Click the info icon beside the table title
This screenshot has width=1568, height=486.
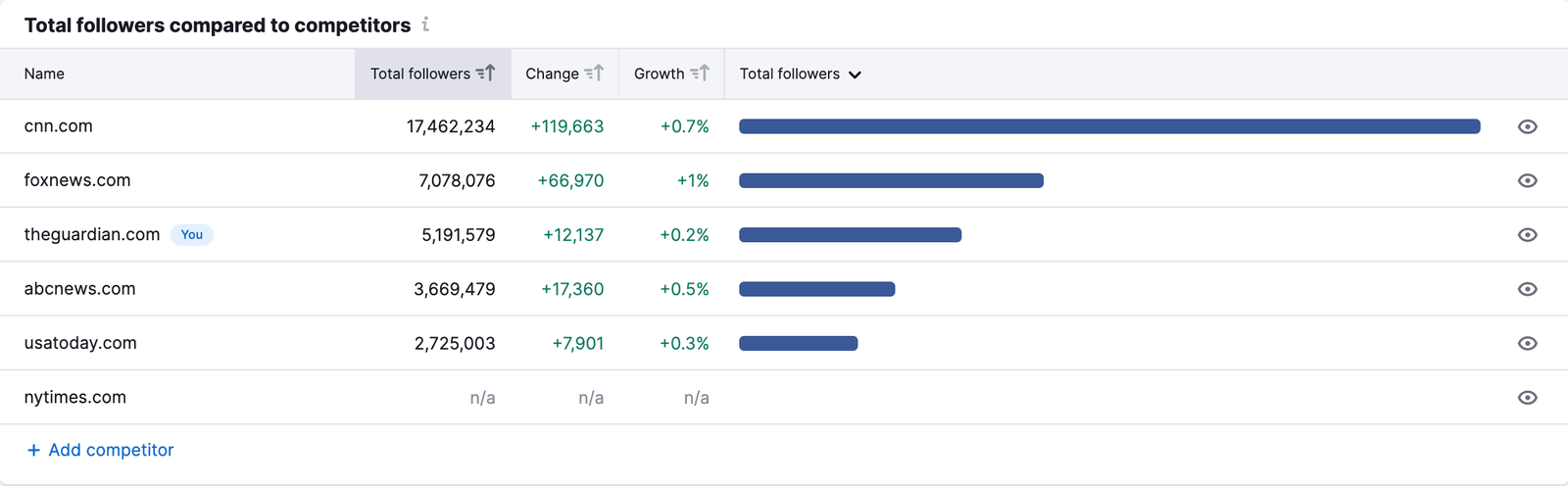point(425,24)
